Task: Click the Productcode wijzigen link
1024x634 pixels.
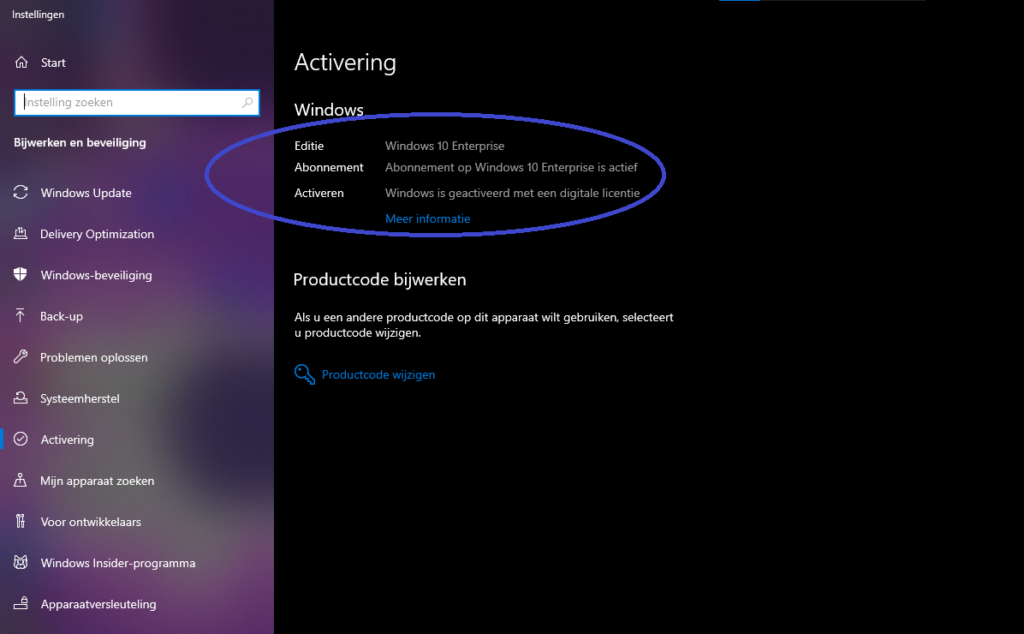Action: [378, 375]
